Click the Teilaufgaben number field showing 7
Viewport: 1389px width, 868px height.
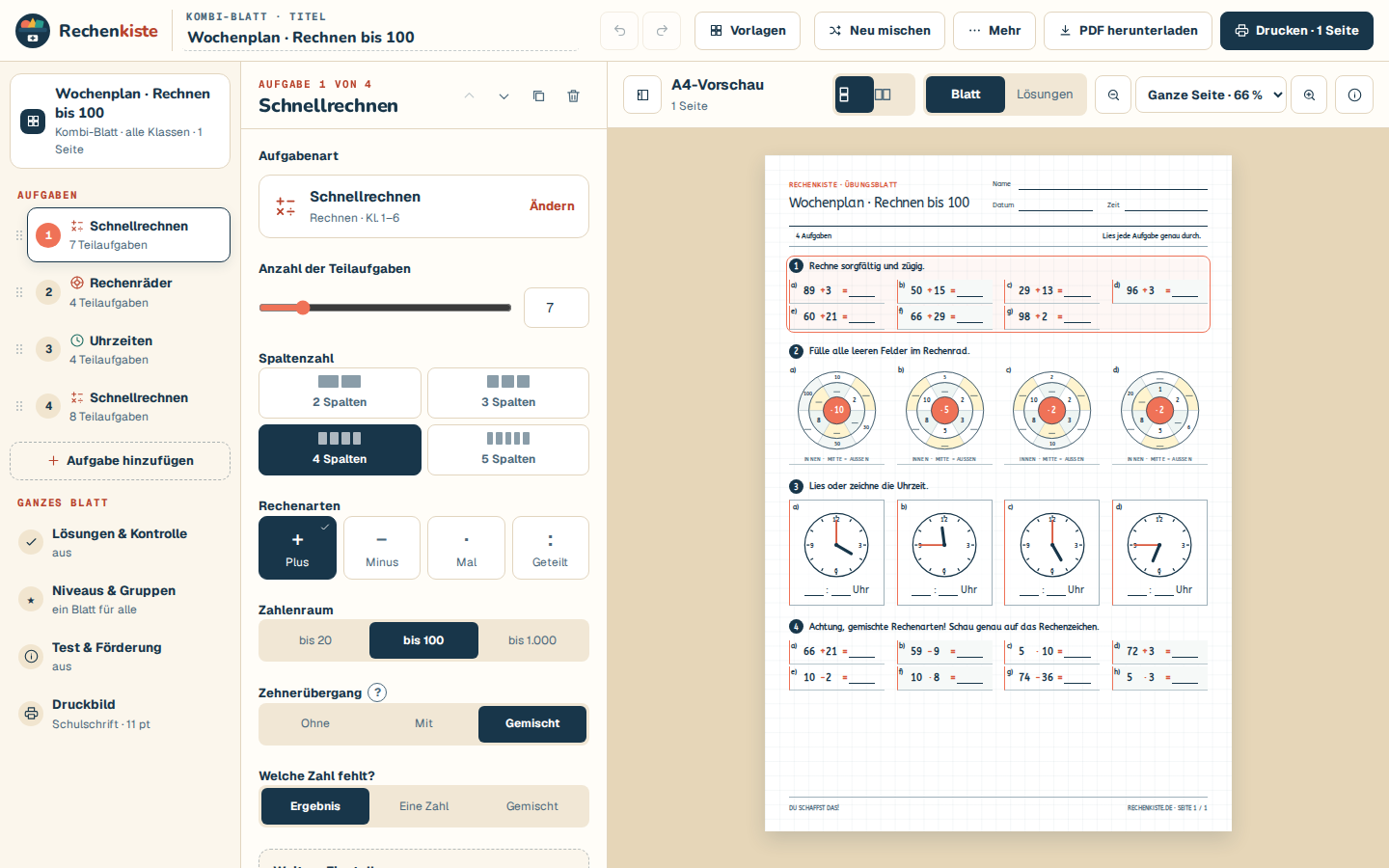pos(557,308)
